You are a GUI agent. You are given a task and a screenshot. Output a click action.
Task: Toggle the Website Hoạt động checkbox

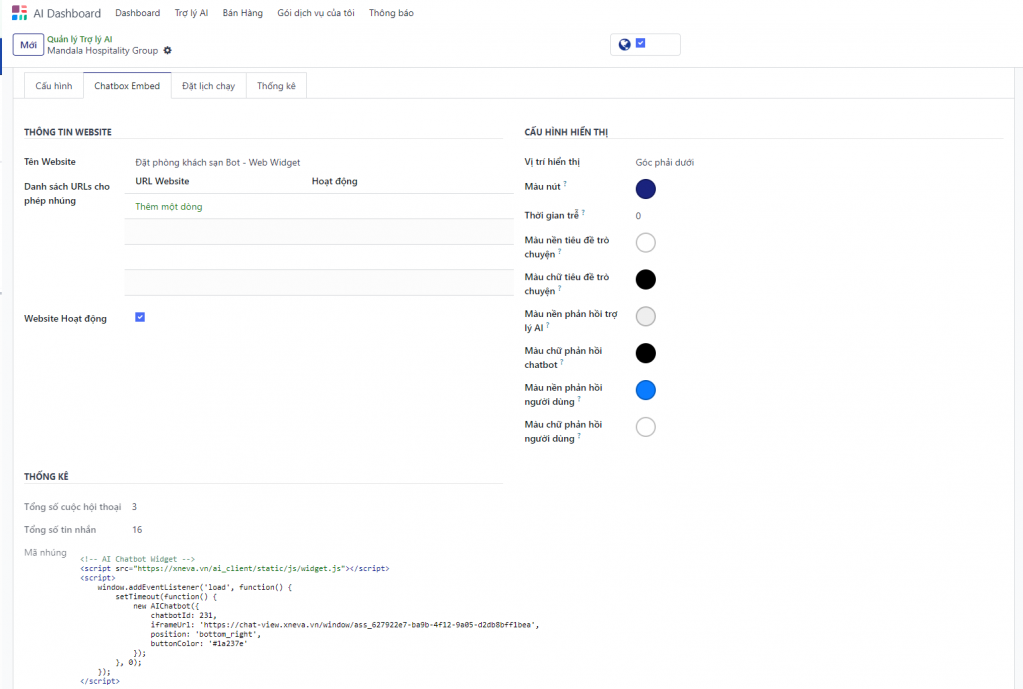tap(140, 317)
